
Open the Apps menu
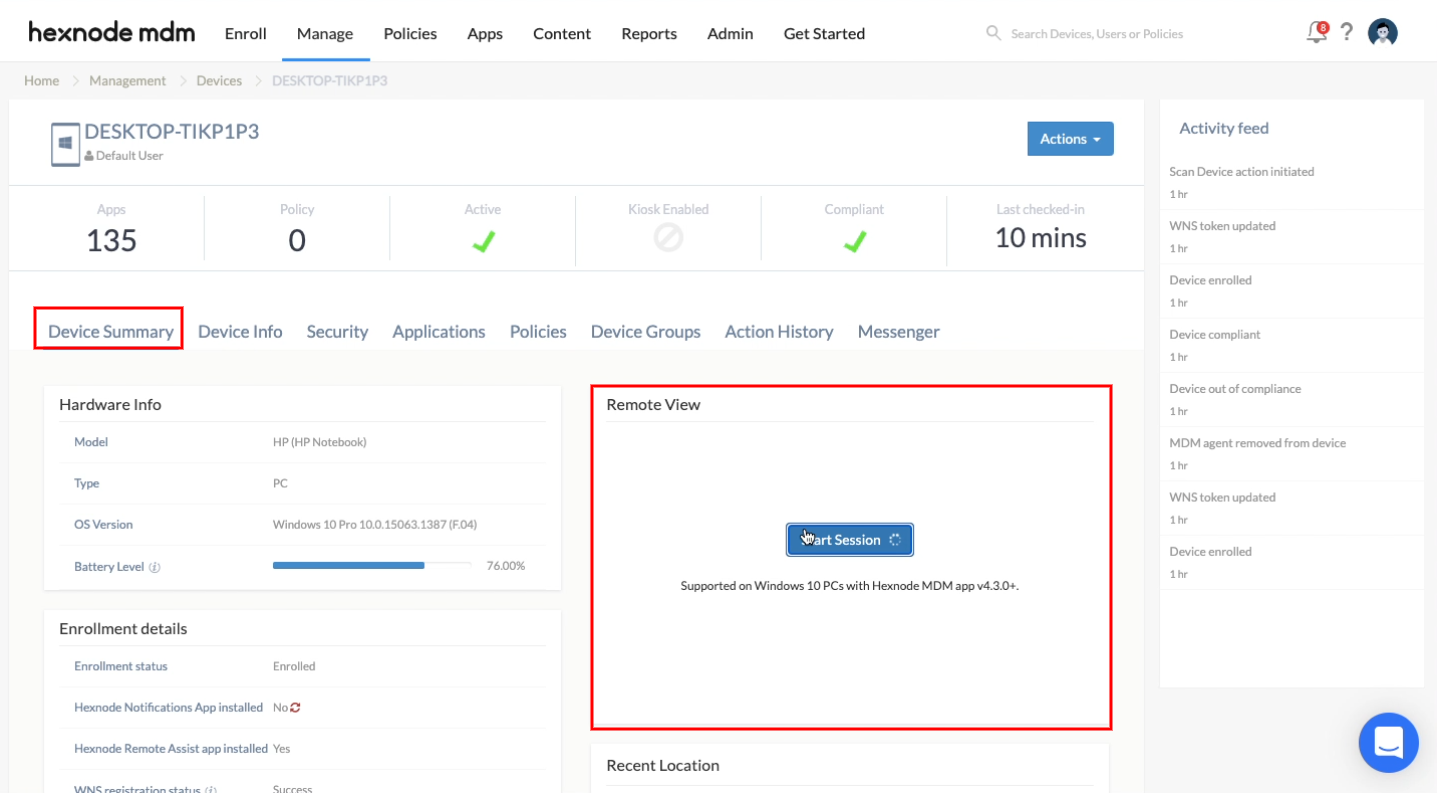click(x=485, y=33)
